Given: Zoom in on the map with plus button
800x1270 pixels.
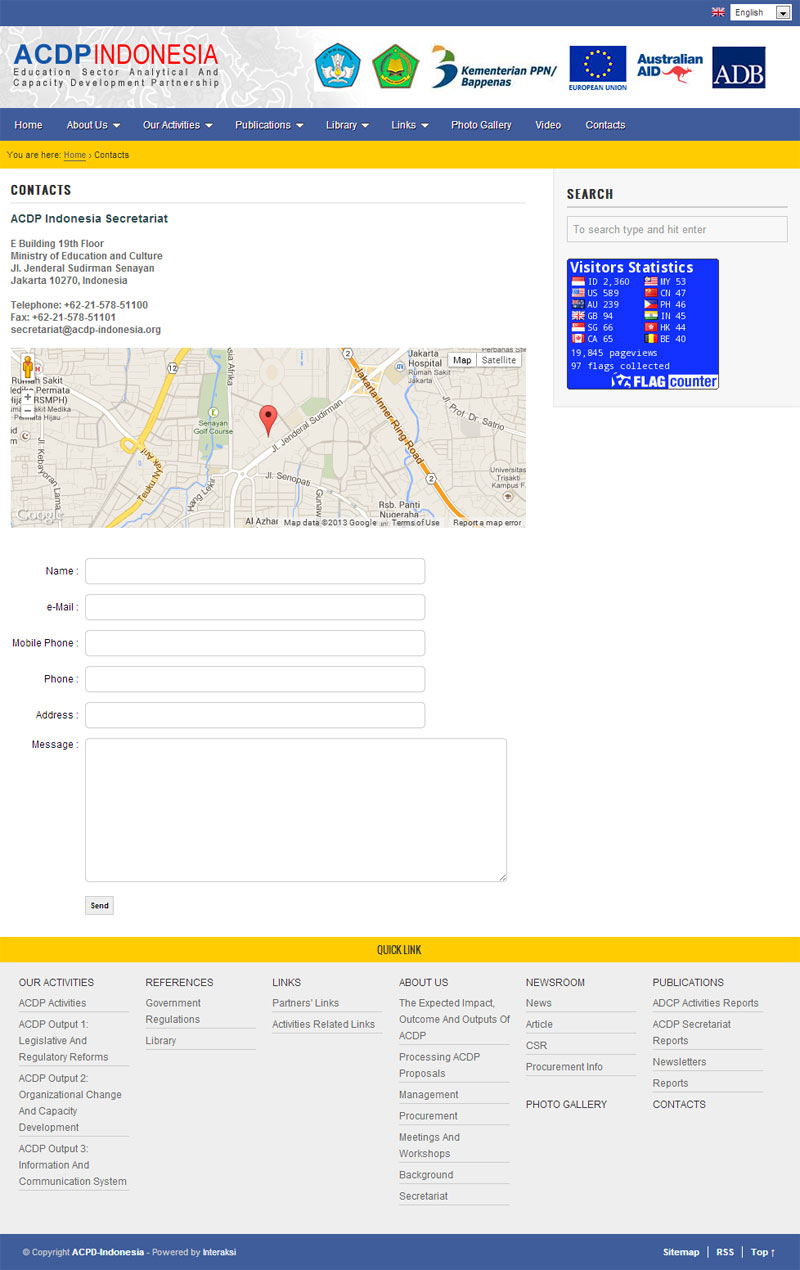Looking at the screenshot, I should click(x=28, y=397).
